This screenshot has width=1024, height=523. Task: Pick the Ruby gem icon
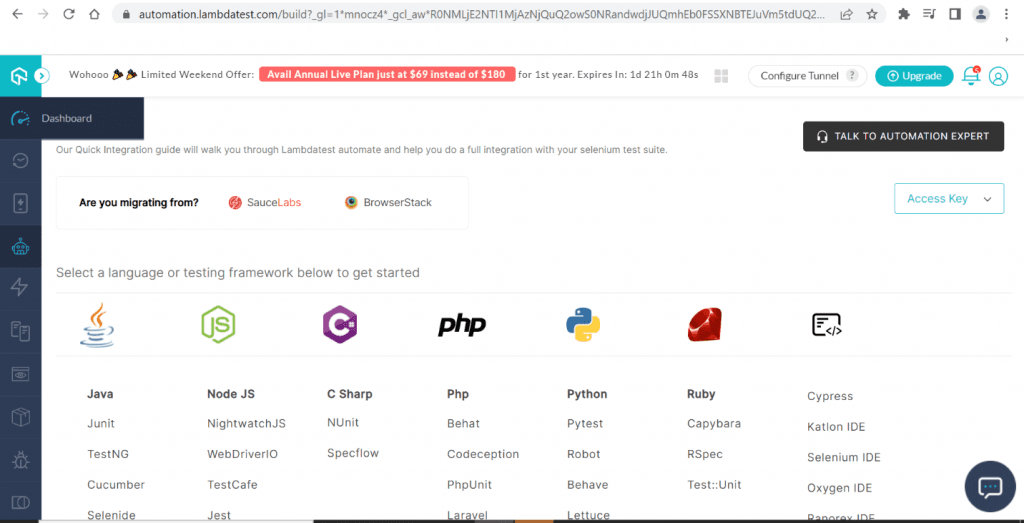(x=704, y=324)
